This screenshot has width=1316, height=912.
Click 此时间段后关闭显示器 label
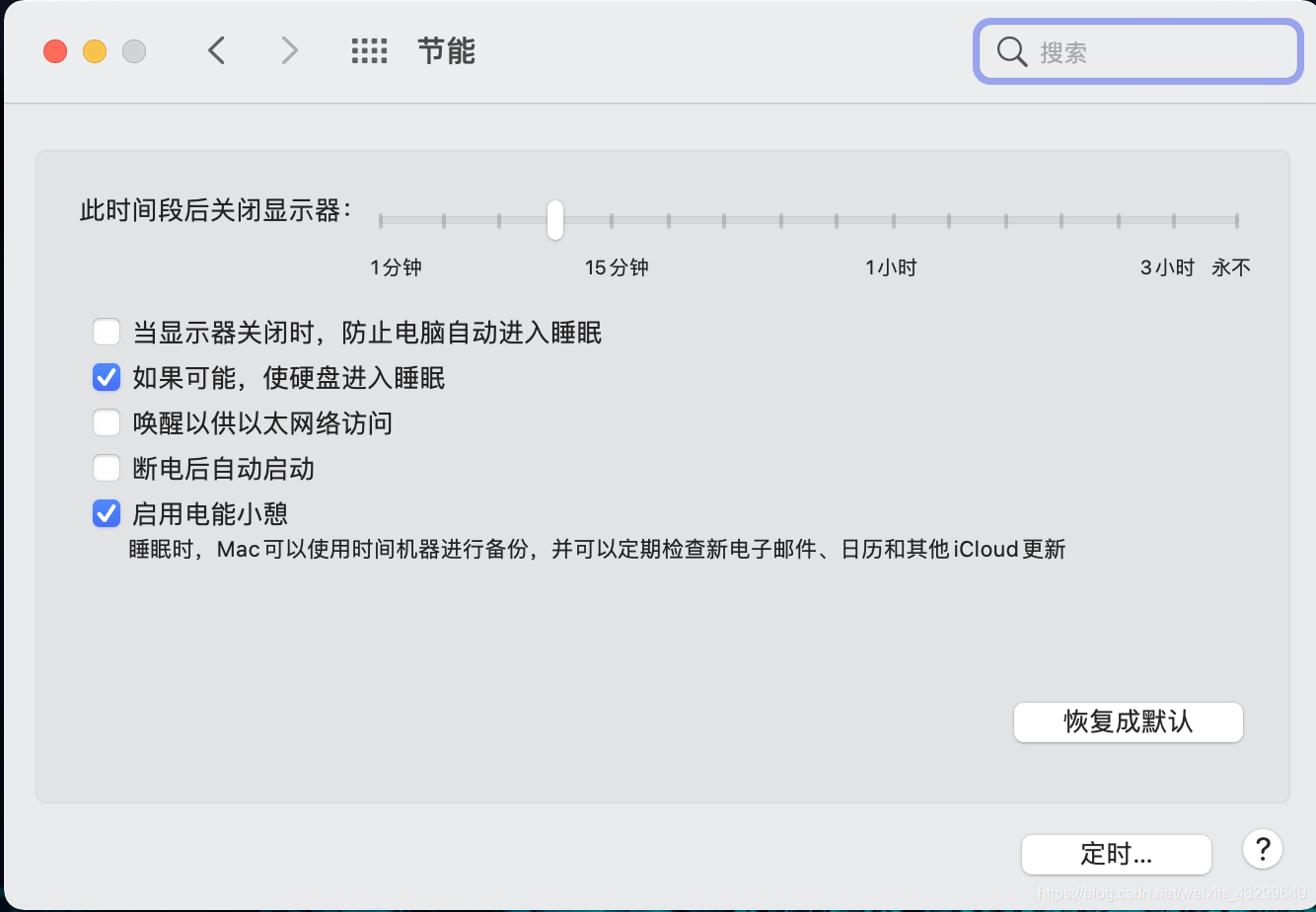tap(216, 210)
